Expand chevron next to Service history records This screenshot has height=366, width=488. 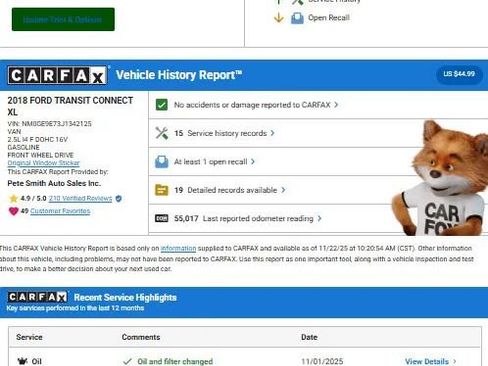(272, 133)
